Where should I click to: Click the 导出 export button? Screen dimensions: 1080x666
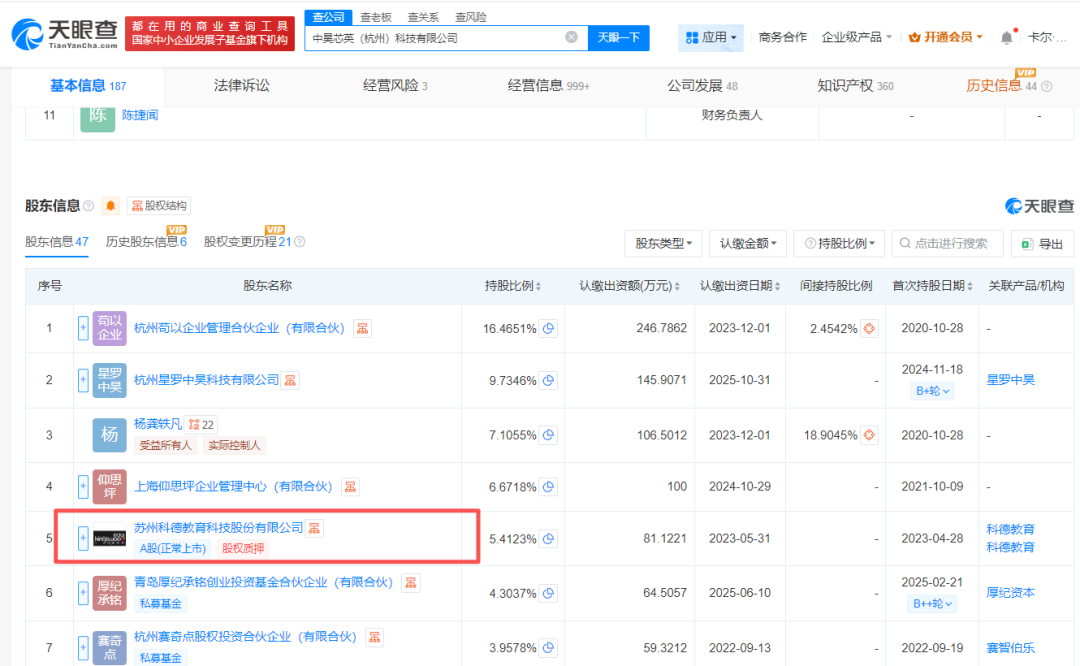click(x=1042, y=243)
